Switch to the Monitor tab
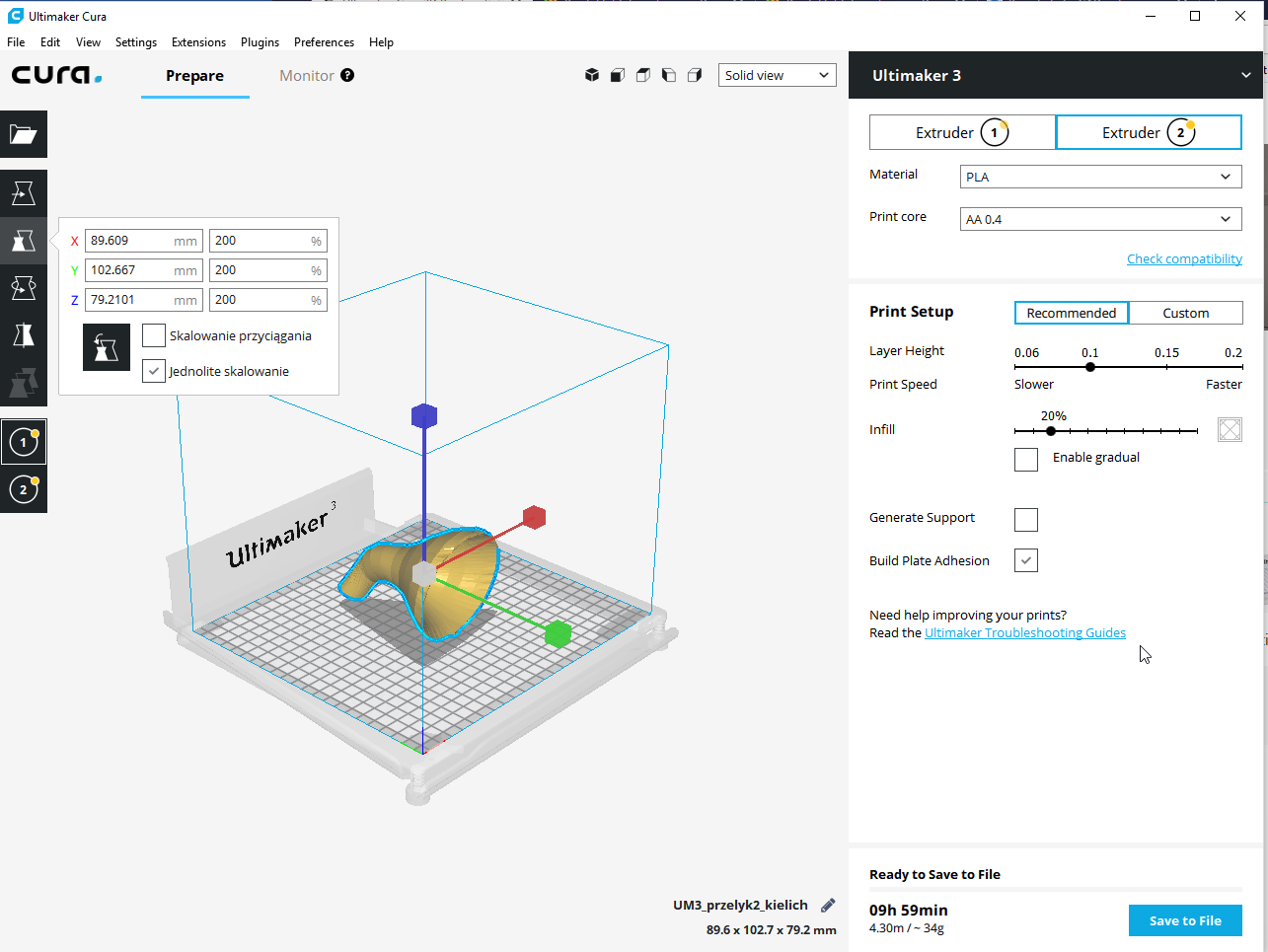Screen dimensions: 1268x952 [x=307, y=75]
